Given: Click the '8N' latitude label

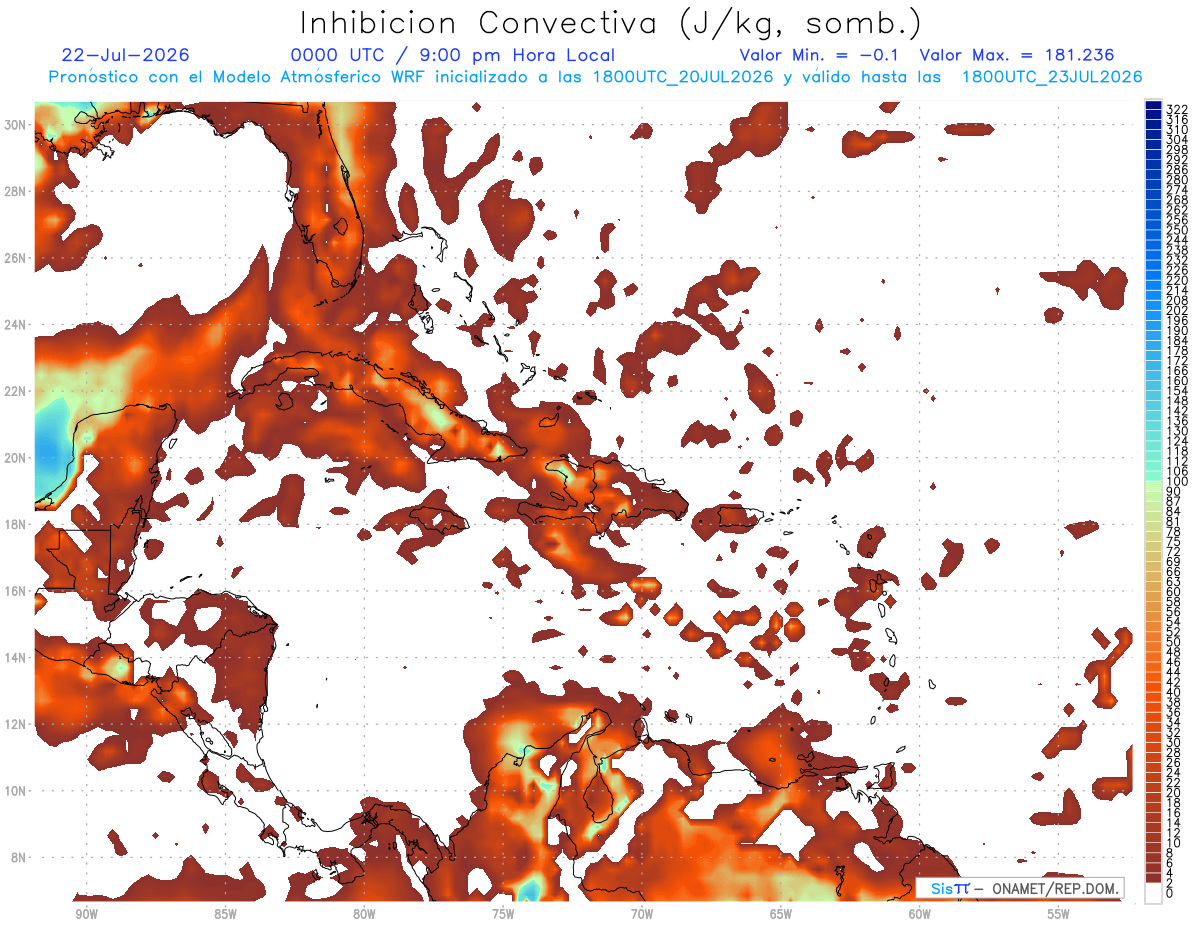Looking at the screenshot, I should click(20, 857).
